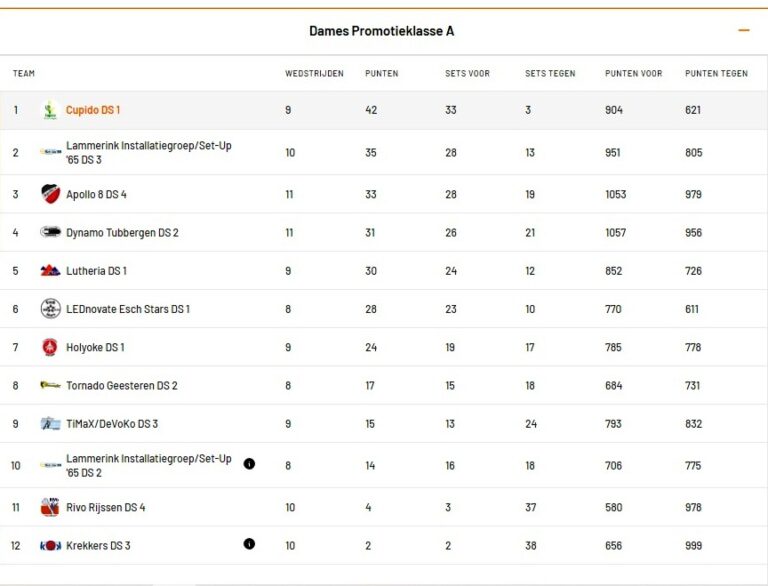
Task: Click the Wedstrijden column header
Action: tap(314, 73)
